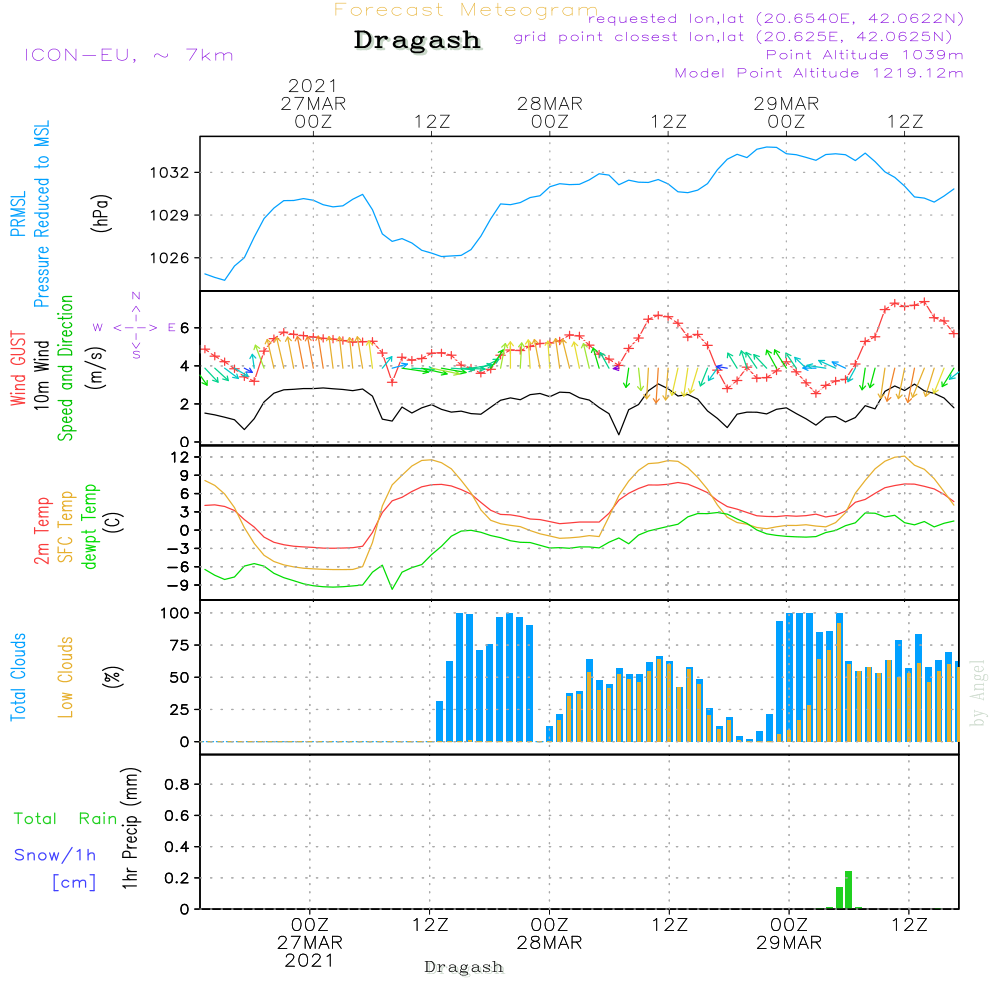Click the (C) temperature unit label
The width and height of the screenshot is (1000, 1000).
[114, 522]
